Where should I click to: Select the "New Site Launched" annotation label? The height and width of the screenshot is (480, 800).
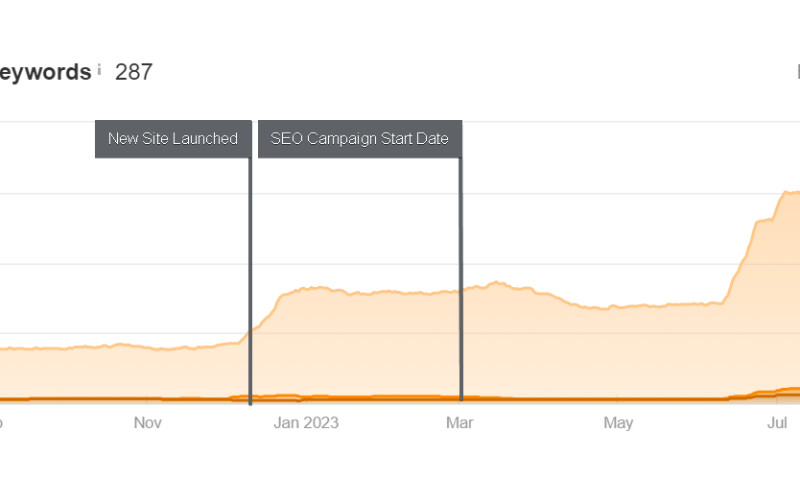pos(172,139)
